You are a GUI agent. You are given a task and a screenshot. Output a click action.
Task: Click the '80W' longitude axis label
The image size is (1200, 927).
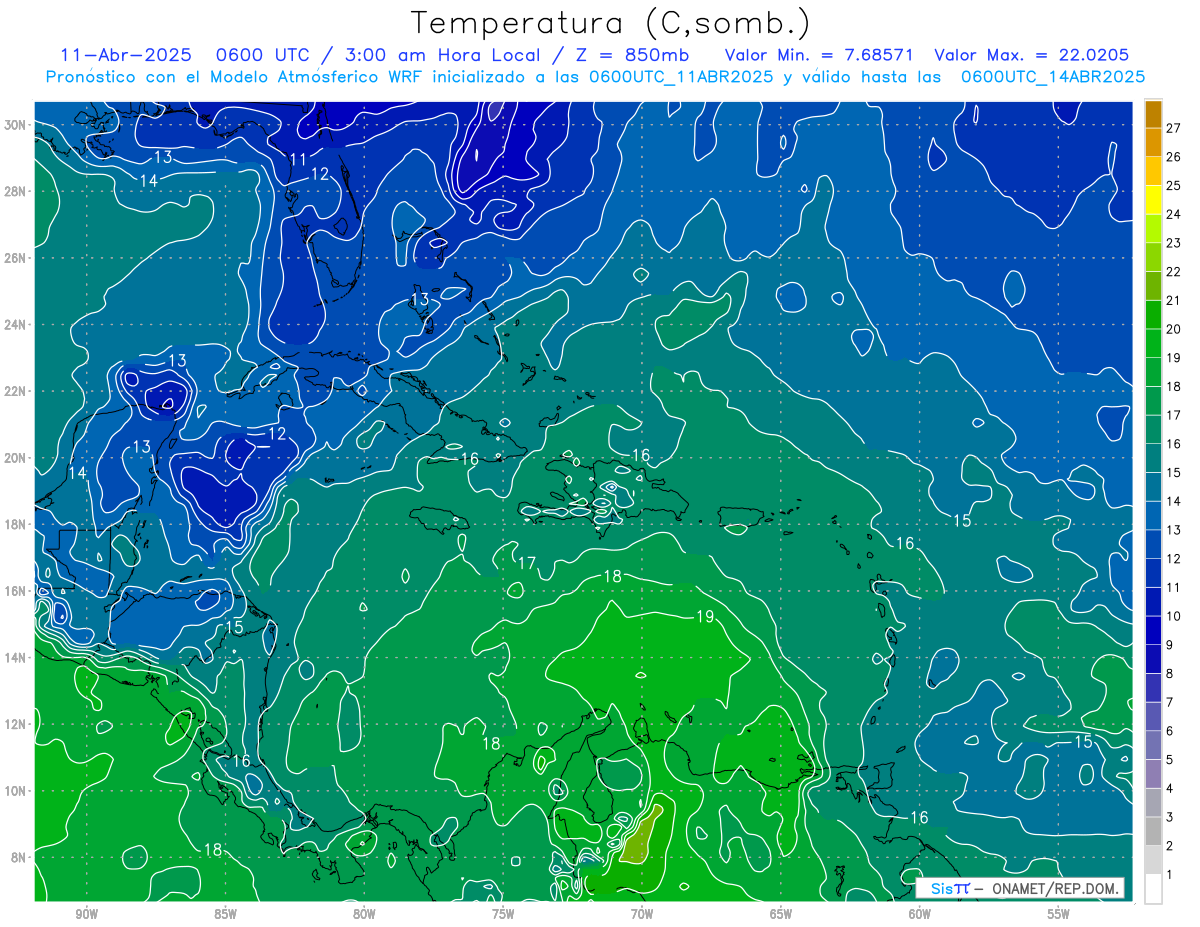coord(364,914)
